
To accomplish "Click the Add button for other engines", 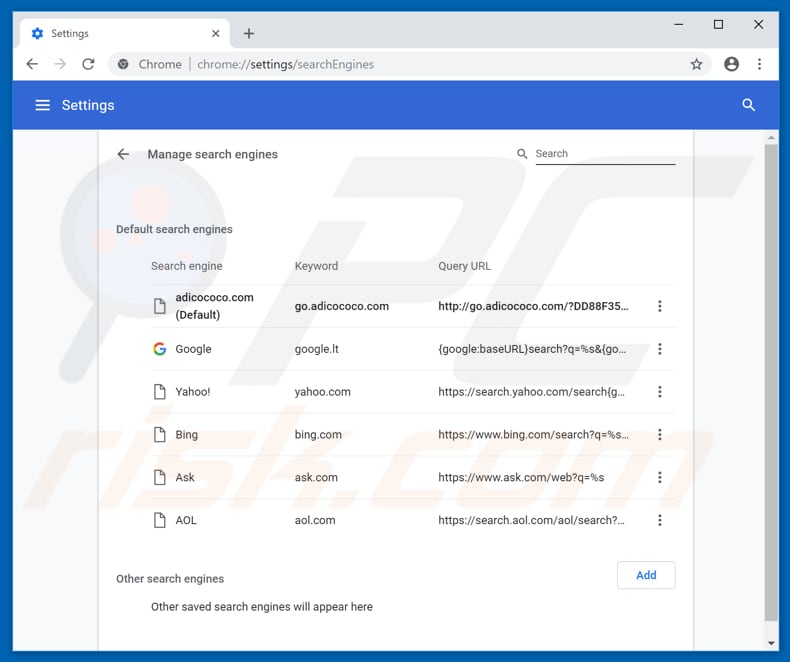I will 646,575.
